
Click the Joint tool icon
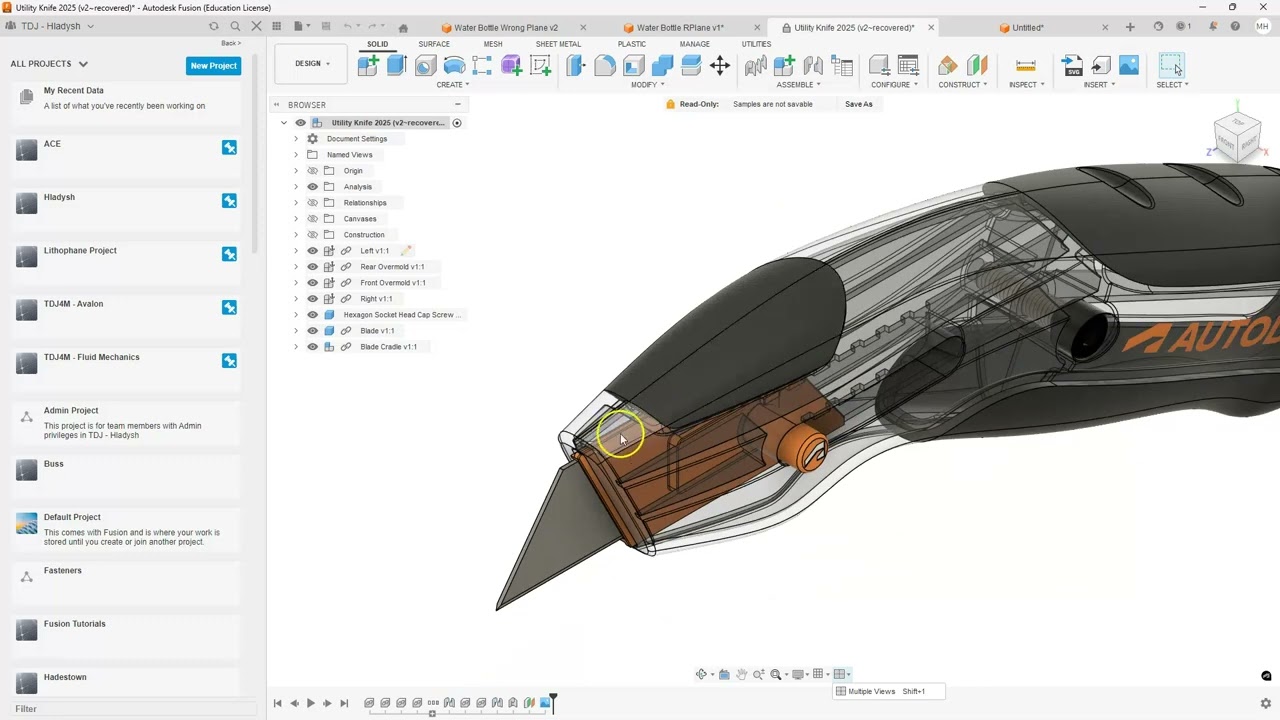[x=813, y=66]
